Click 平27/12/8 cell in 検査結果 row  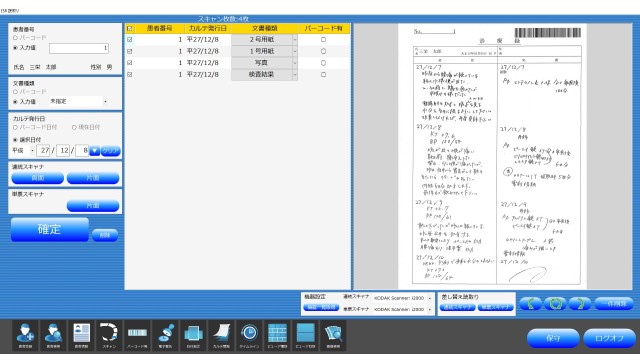[x=207, y=75]
